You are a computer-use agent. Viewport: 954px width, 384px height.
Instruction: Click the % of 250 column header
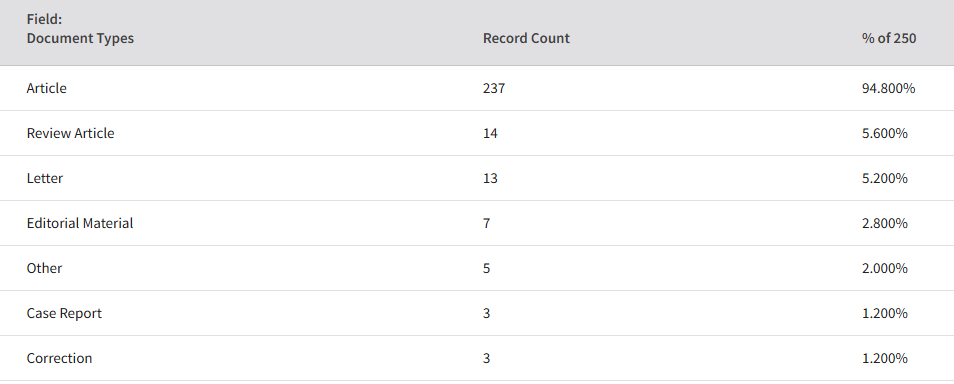coord(889,38)
